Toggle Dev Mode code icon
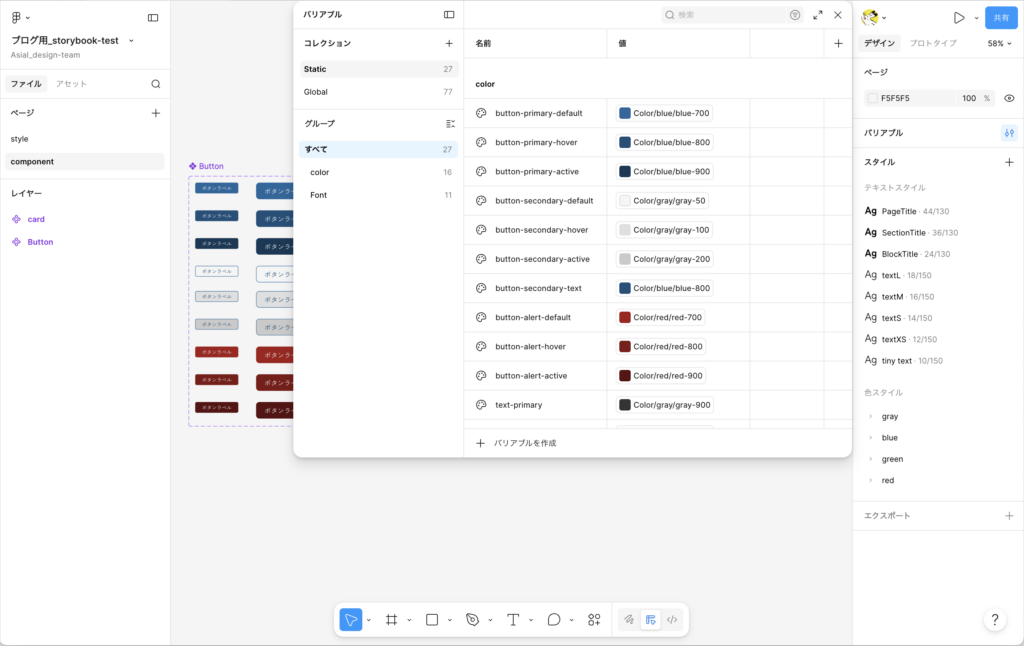Viewport: 1024px width, 646px height. pos(672,619)
